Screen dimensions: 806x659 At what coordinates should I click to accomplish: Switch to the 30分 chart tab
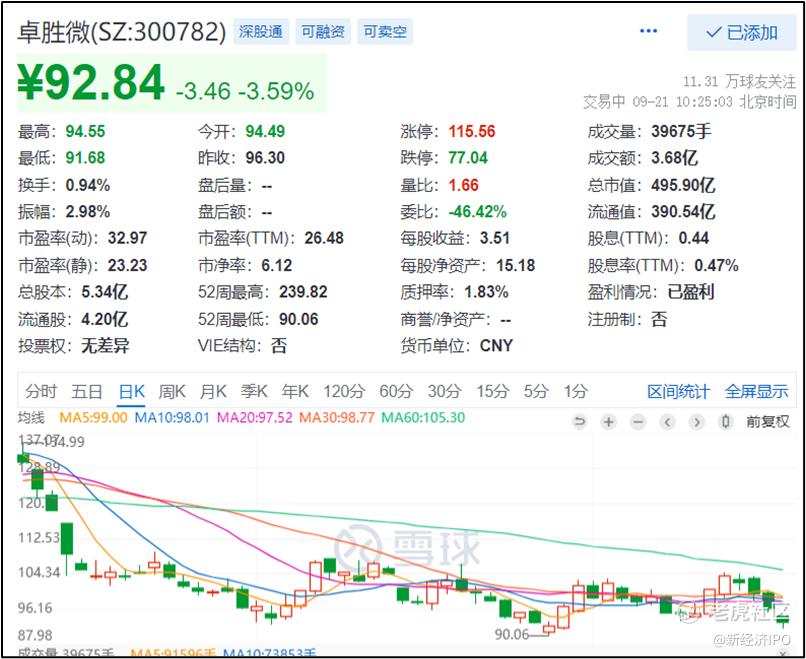[x=444, y=392]
